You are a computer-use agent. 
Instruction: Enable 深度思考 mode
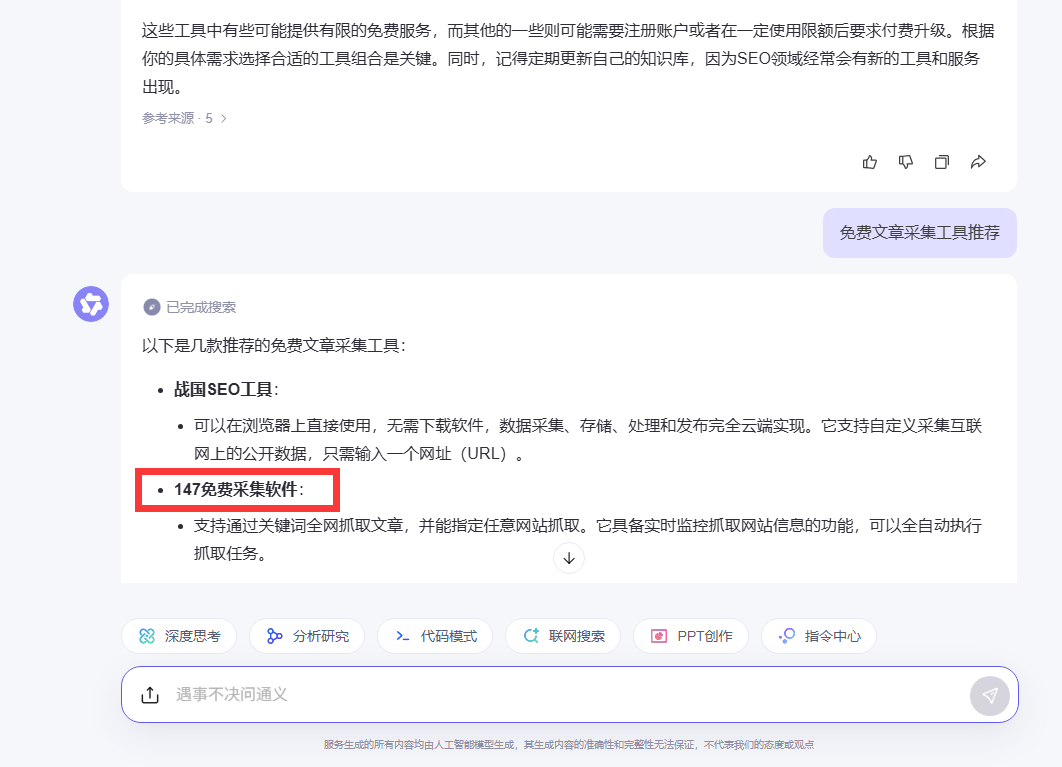(x=179, y=636)
